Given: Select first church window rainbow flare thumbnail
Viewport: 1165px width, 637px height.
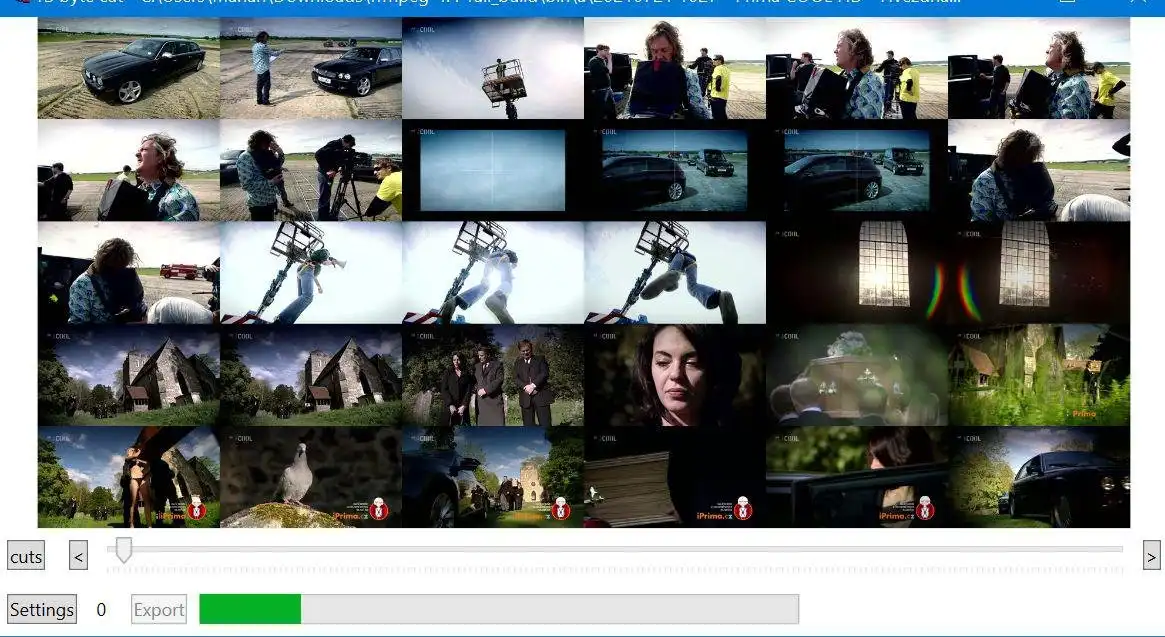Looking at the screenshot, I should (x=857, y=272).
